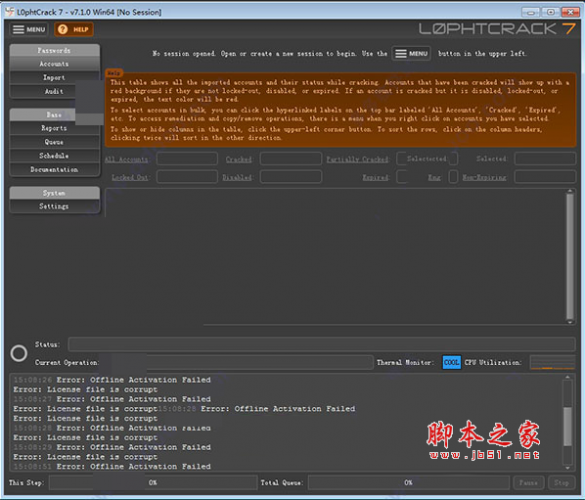Open Queue in the sidebar
The width and height of the screenshot is (585, 500).
54,142
